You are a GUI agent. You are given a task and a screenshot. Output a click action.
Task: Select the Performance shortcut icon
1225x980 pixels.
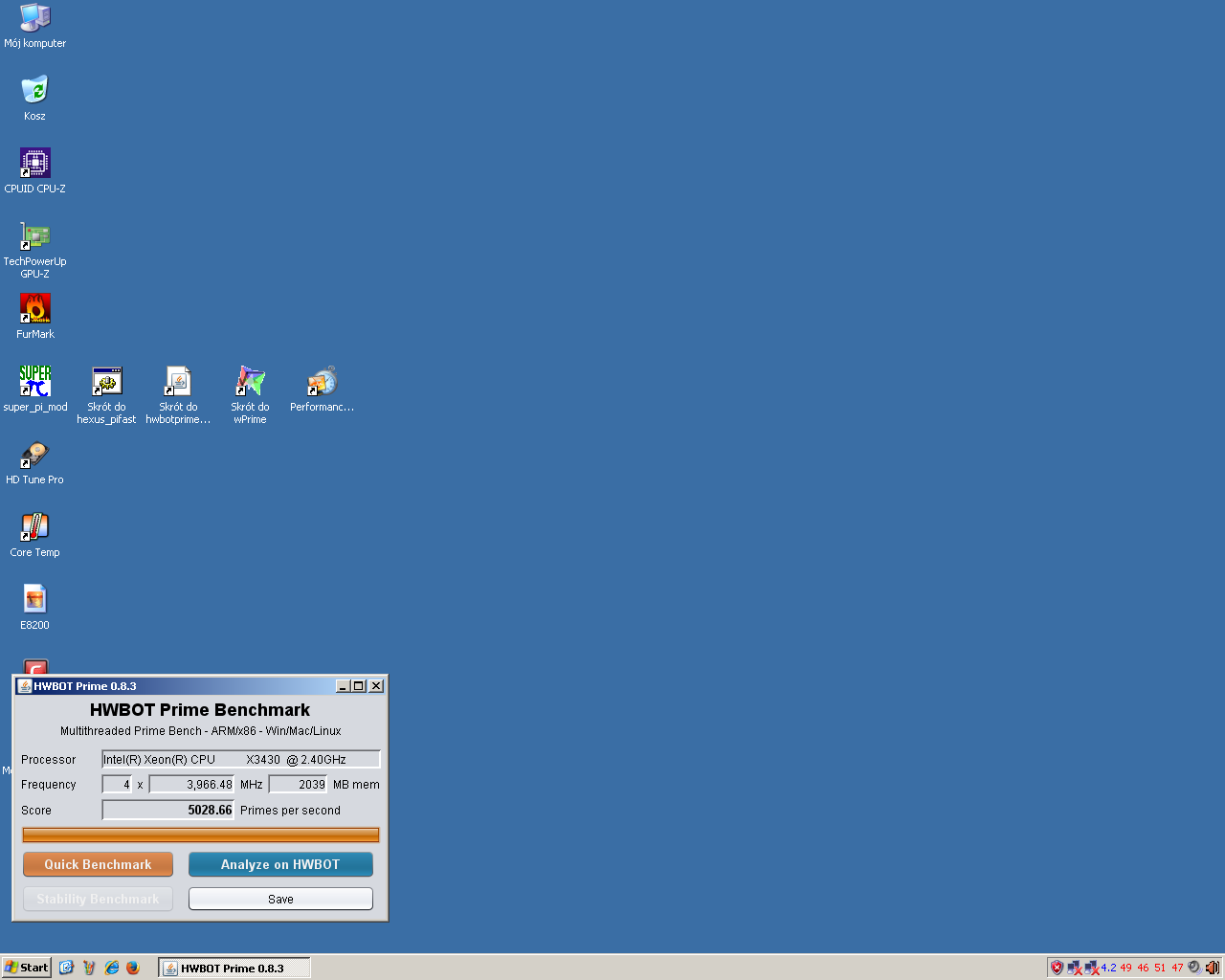pyautogui.click(x=322, y=389)
